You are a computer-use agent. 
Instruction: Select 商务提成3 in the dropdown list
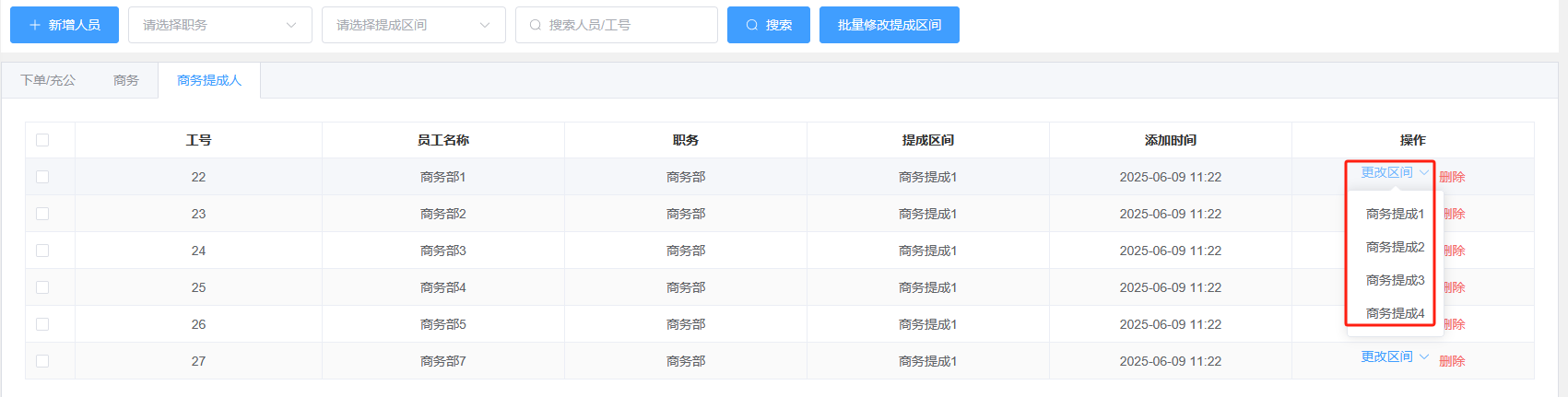coord(1395,280)
